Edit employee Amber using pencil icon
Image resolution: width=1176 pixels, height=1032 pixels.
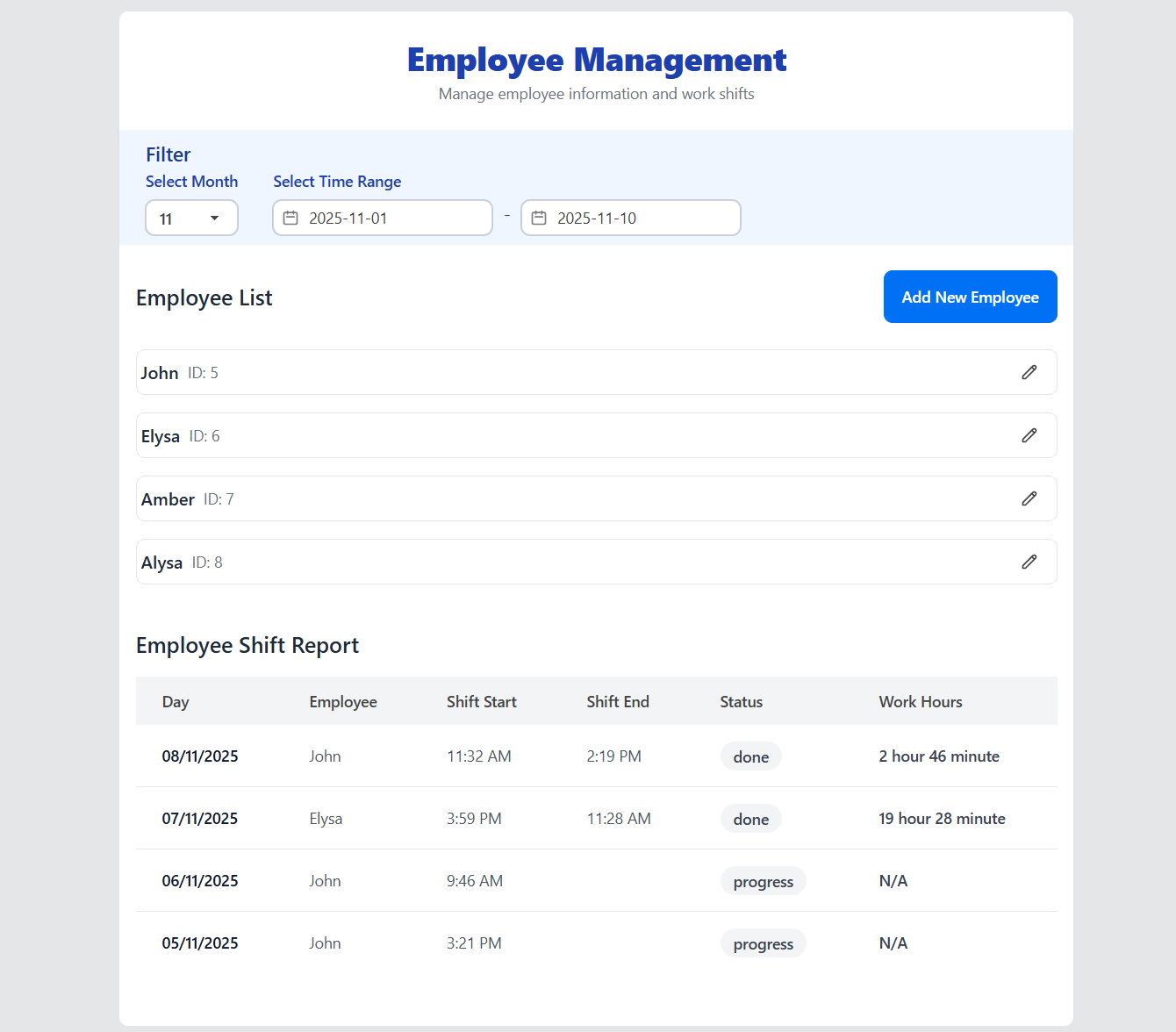(x=1029, y=498)
